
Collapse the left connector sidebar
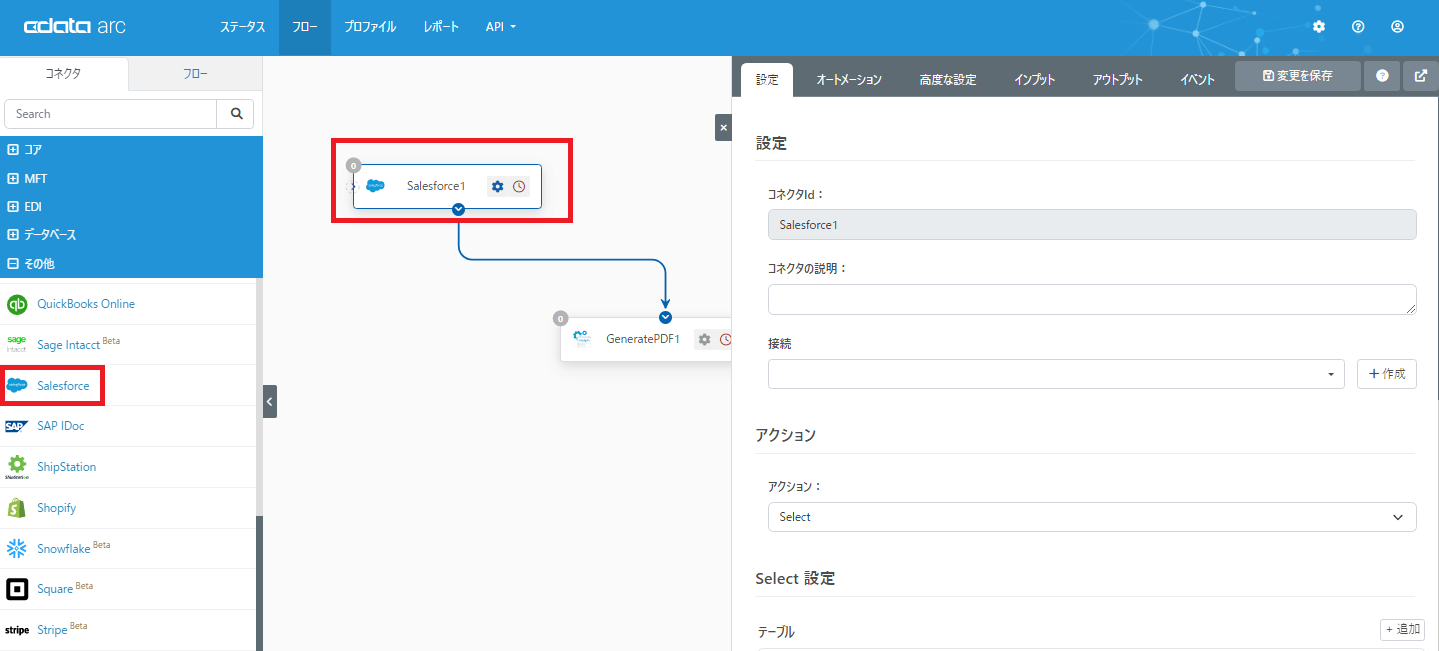[x=270, y=401]
